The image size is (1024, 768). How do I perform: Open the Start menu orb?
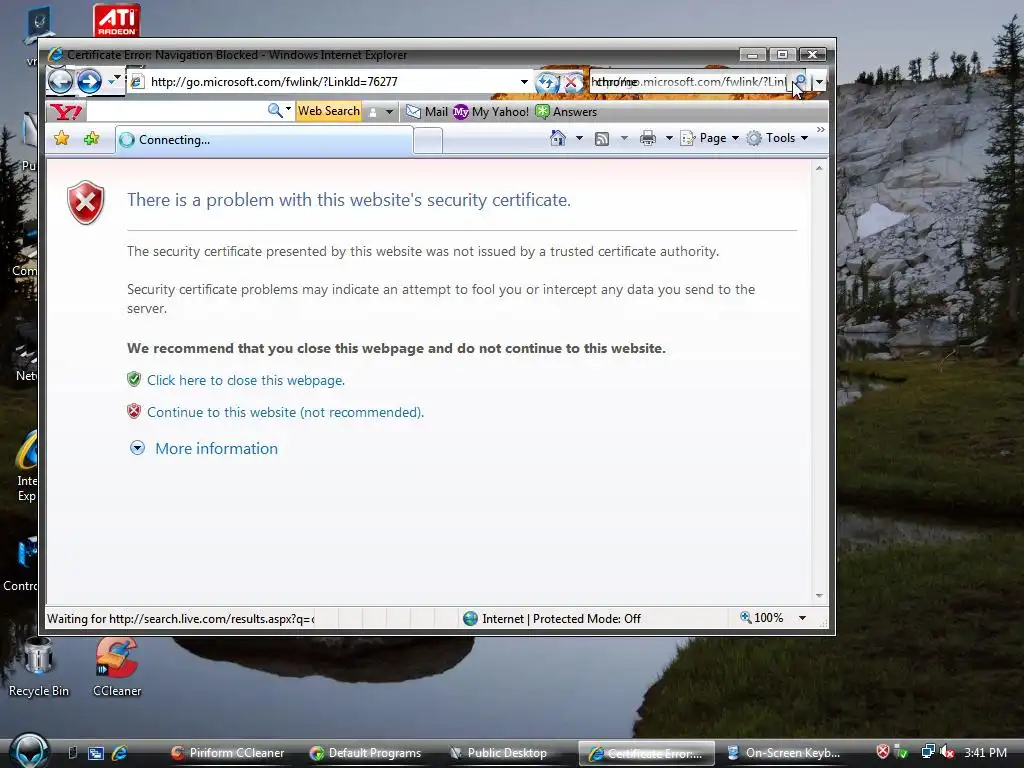click(x=29, y=751)
